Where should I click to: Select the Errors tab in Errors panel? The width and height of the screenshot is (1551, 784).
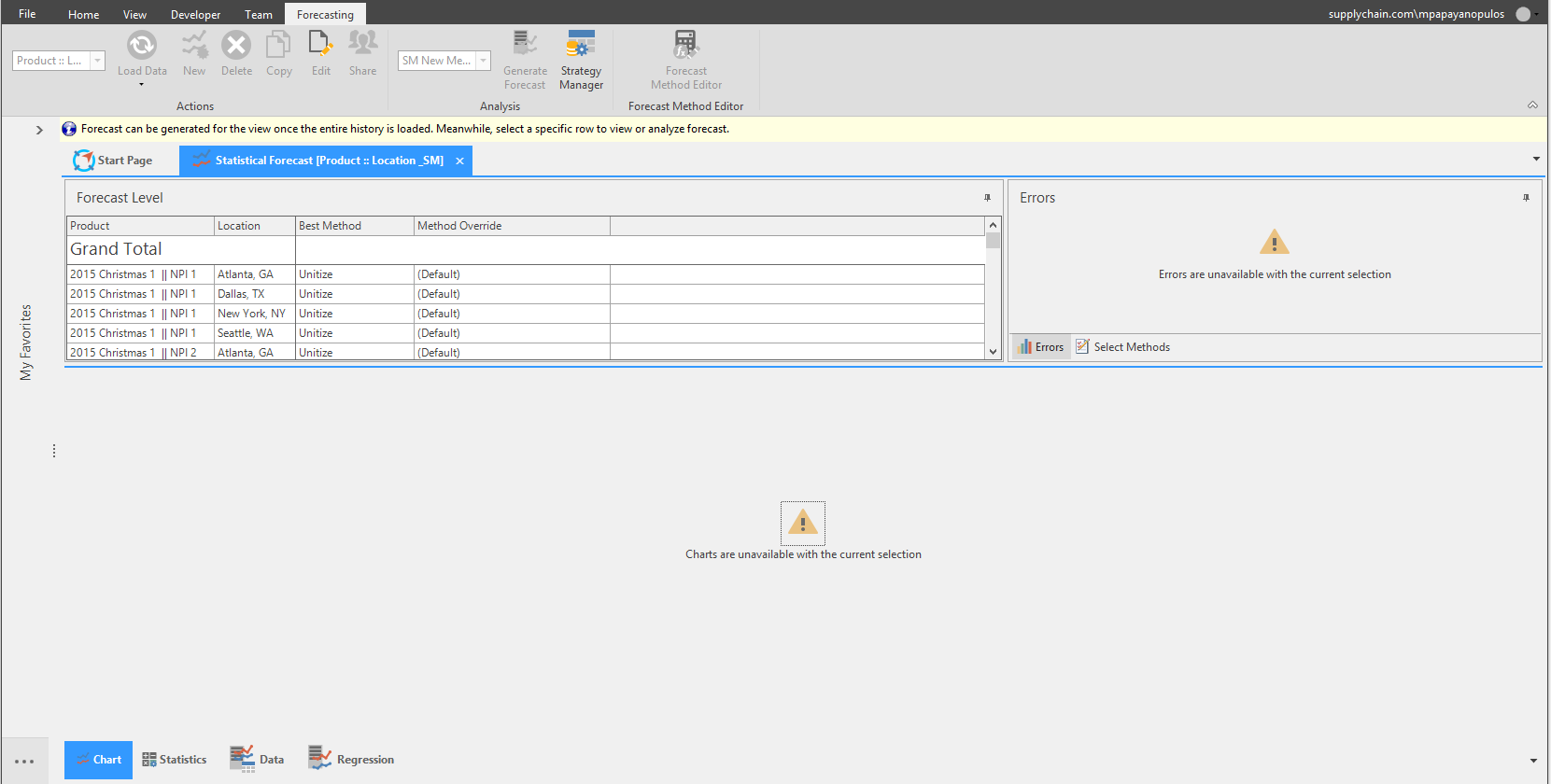[x=1041, y=347]
